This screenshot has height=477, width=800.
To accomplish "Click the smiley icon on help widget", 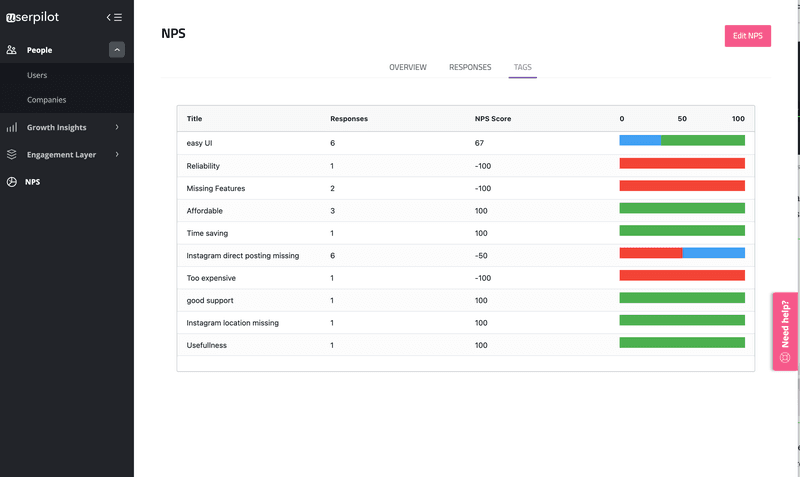I will click(x=785, y=357).
